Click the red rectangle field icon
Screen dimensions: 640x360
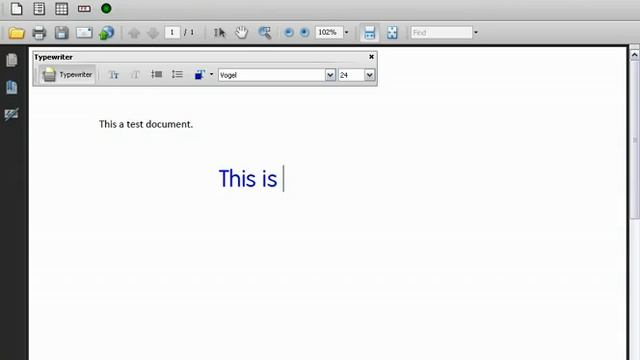84,9
